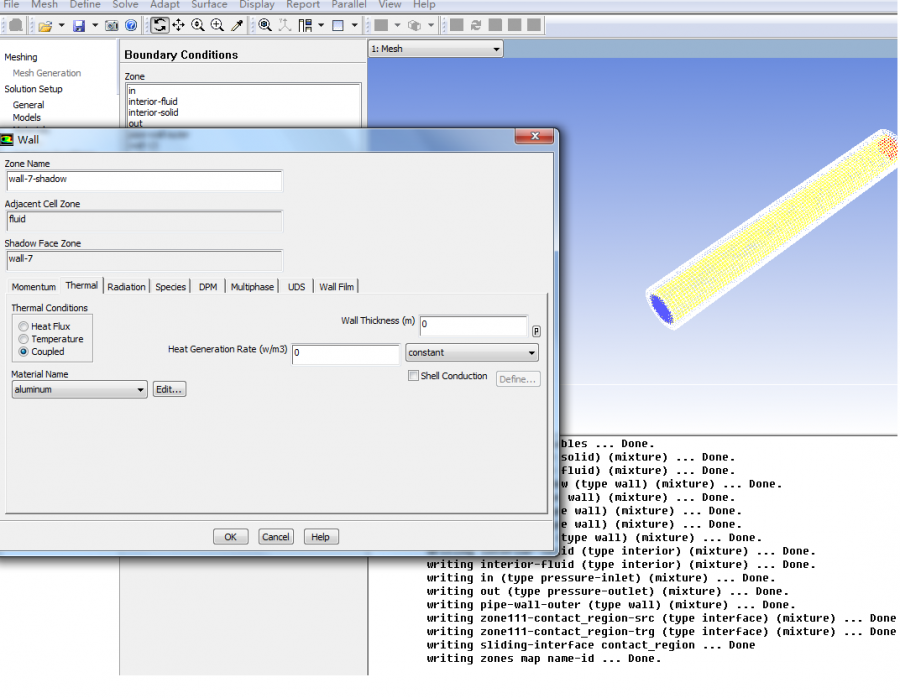The width and height of the screenshot is (900, 698).
Task: Open the Solve menu
Action: pos(125,5)
